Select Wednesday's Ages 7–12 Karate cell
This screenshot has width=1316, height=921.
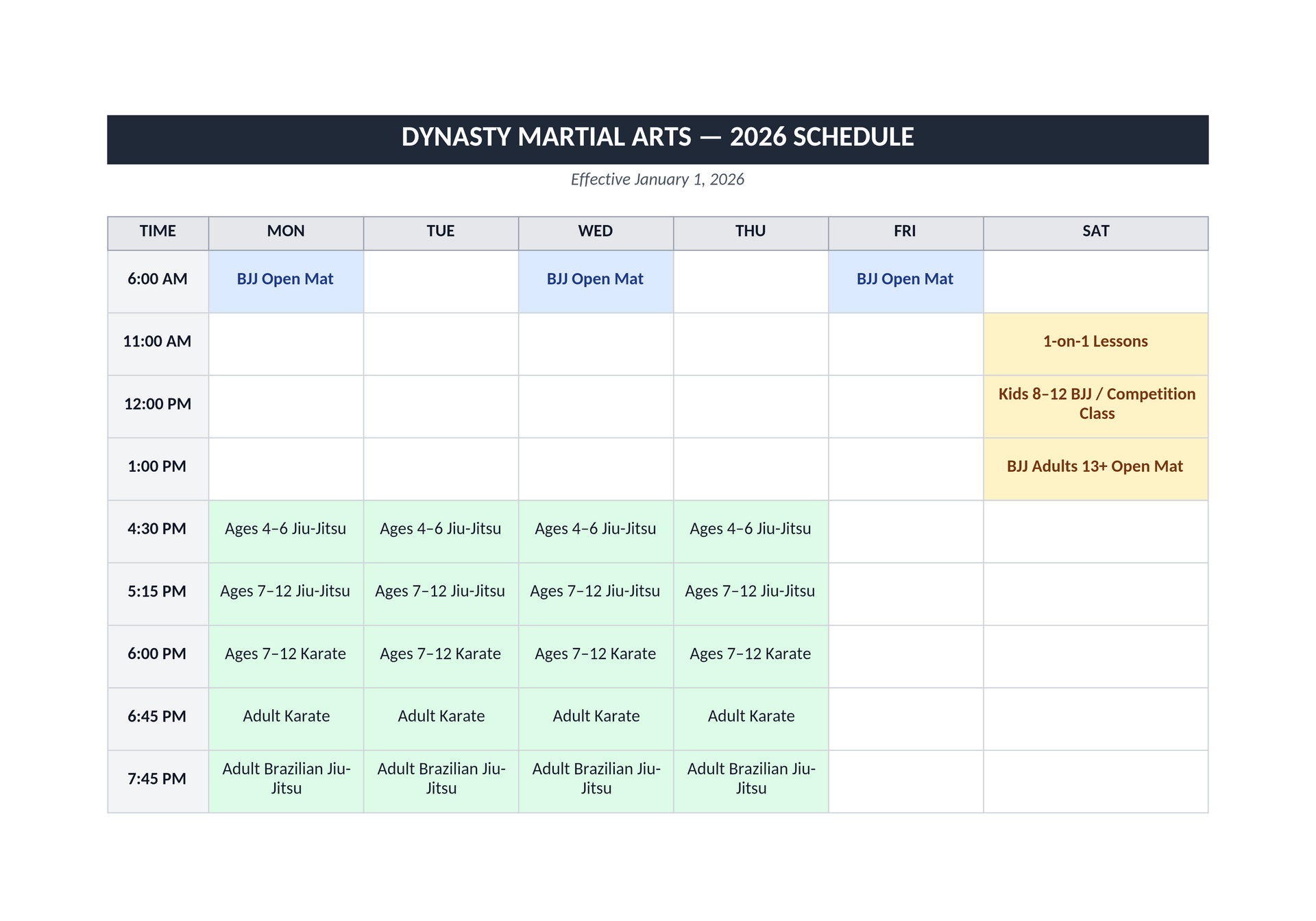pyautogui.click(x=596, y=656)
